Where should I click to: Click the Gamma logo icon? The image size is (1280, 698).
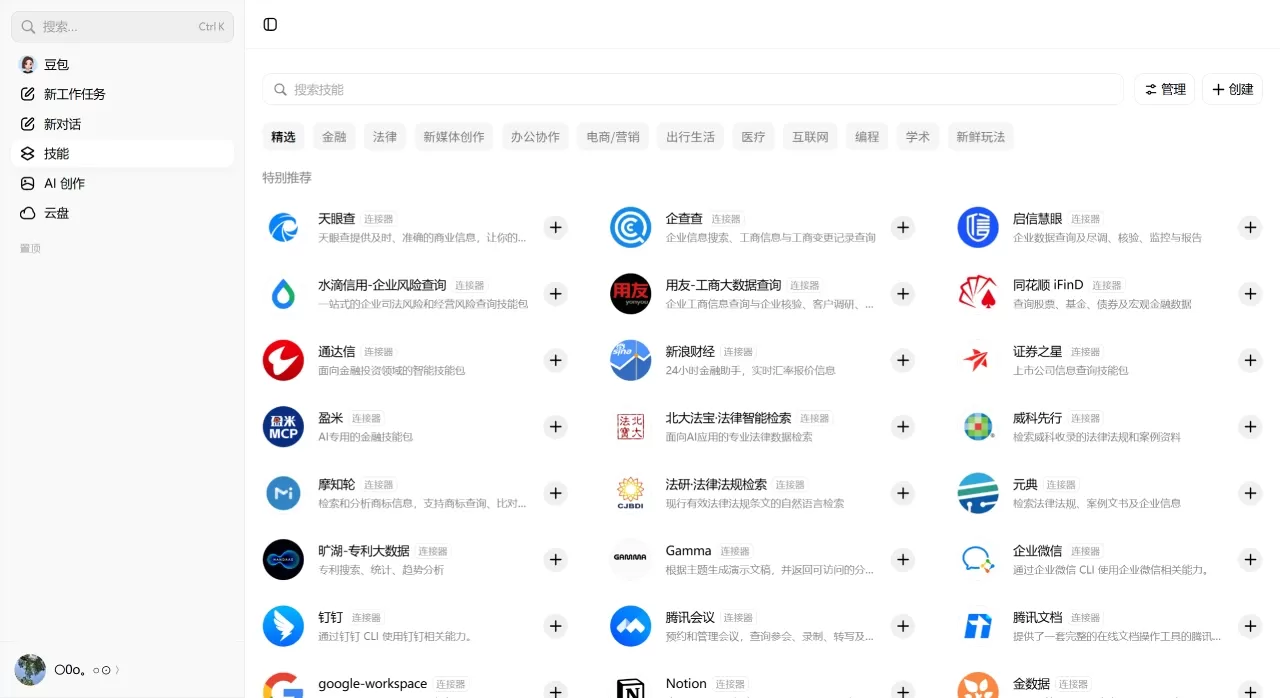pyautogui.click(x=631, y=560)
